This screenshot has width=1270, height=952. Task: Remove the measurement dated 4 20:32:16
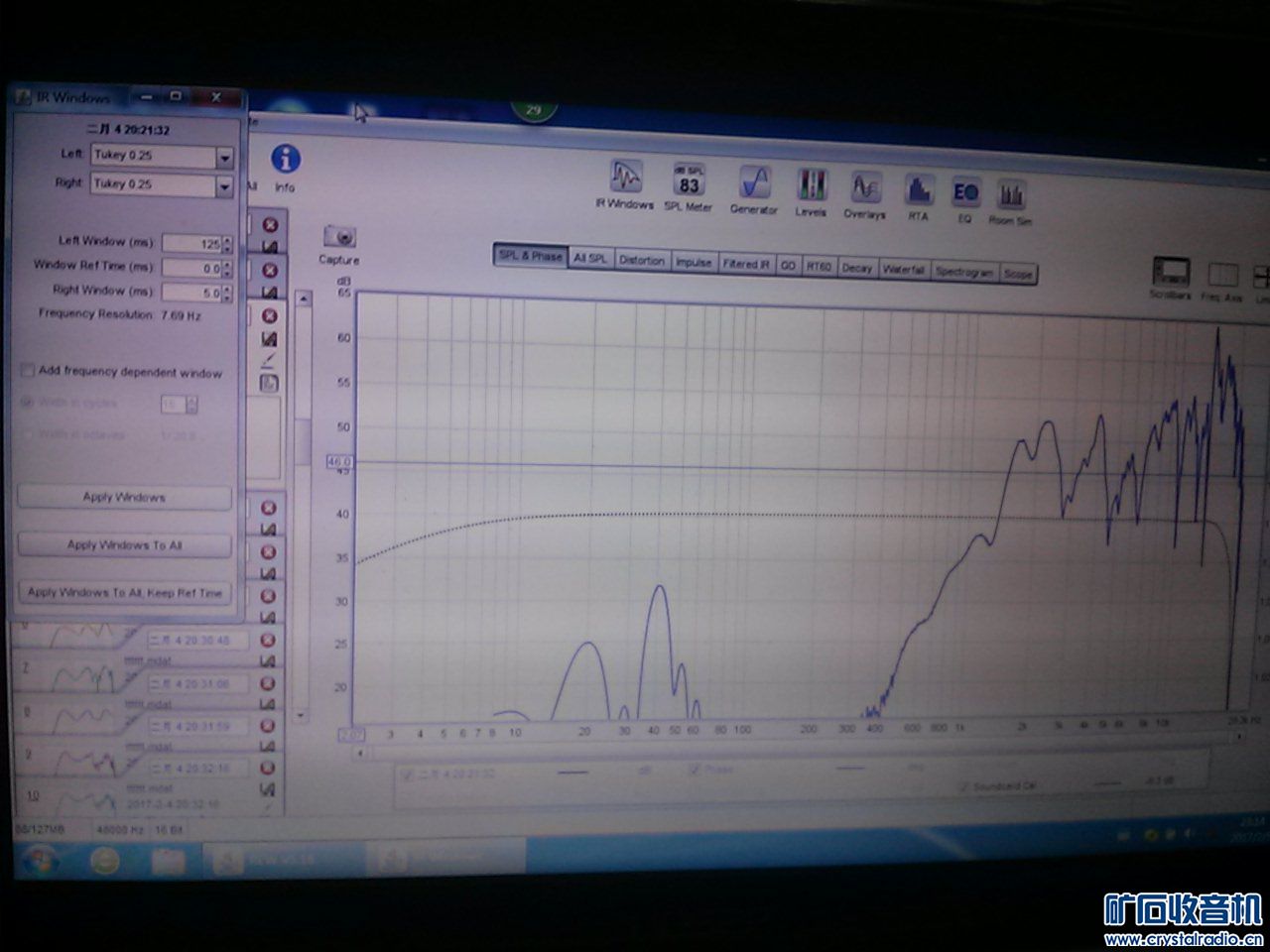click(267, 768)
